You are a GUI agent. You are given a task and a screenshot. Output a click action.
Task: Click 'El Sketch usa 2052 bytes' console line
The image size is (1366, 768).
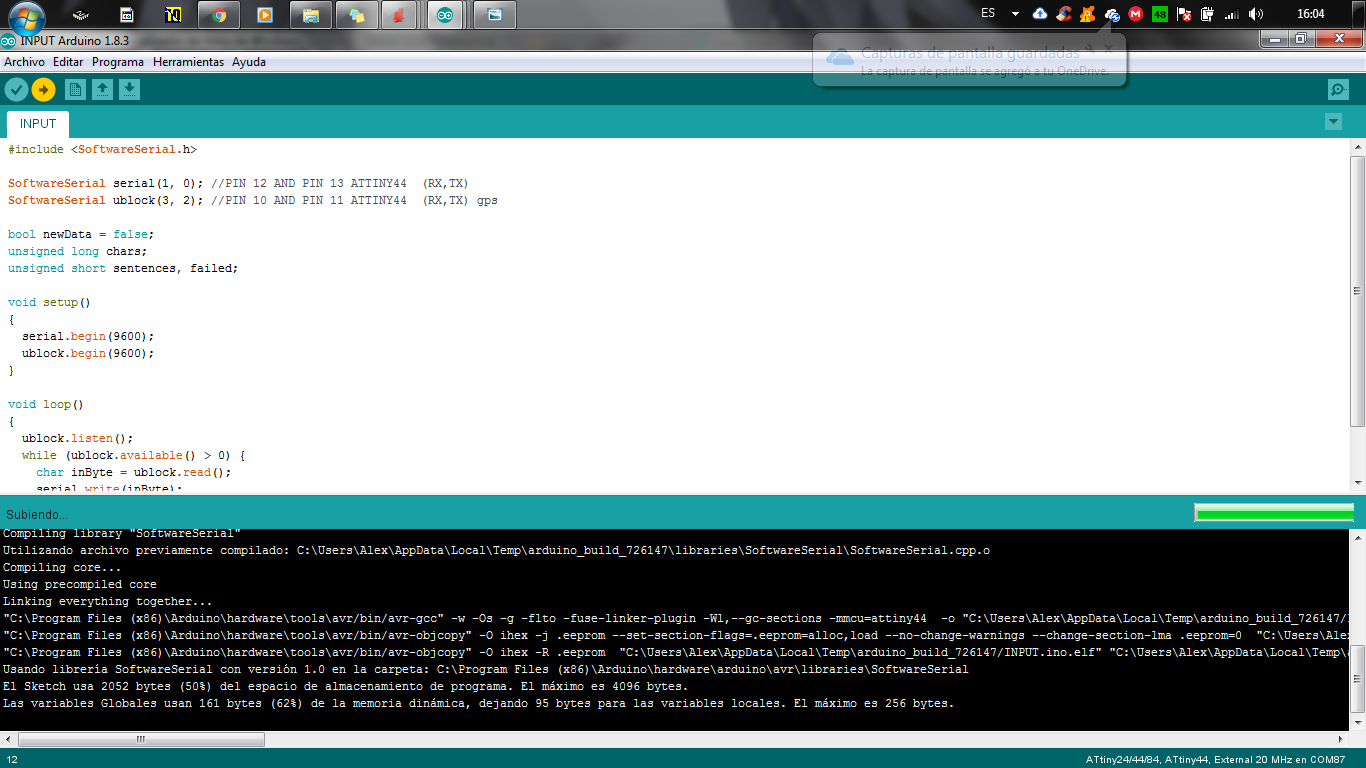(x=345, y=686)
